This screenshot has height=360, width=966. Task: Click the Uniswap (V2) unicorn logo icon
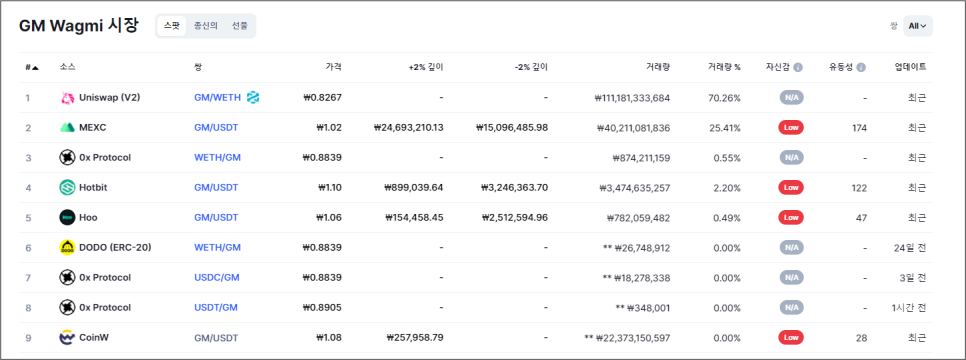click(67, 97)
